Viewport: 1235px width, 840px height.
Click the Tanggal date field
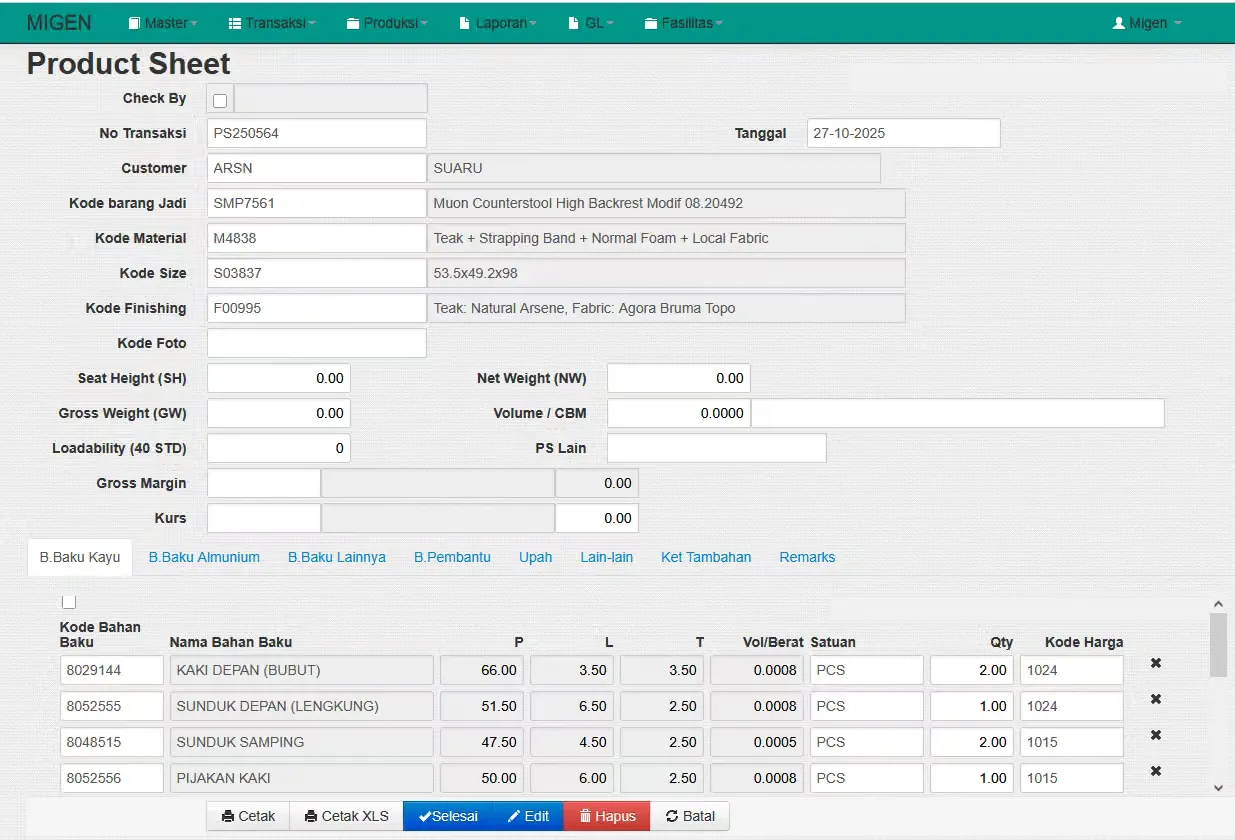coord(904,133)
